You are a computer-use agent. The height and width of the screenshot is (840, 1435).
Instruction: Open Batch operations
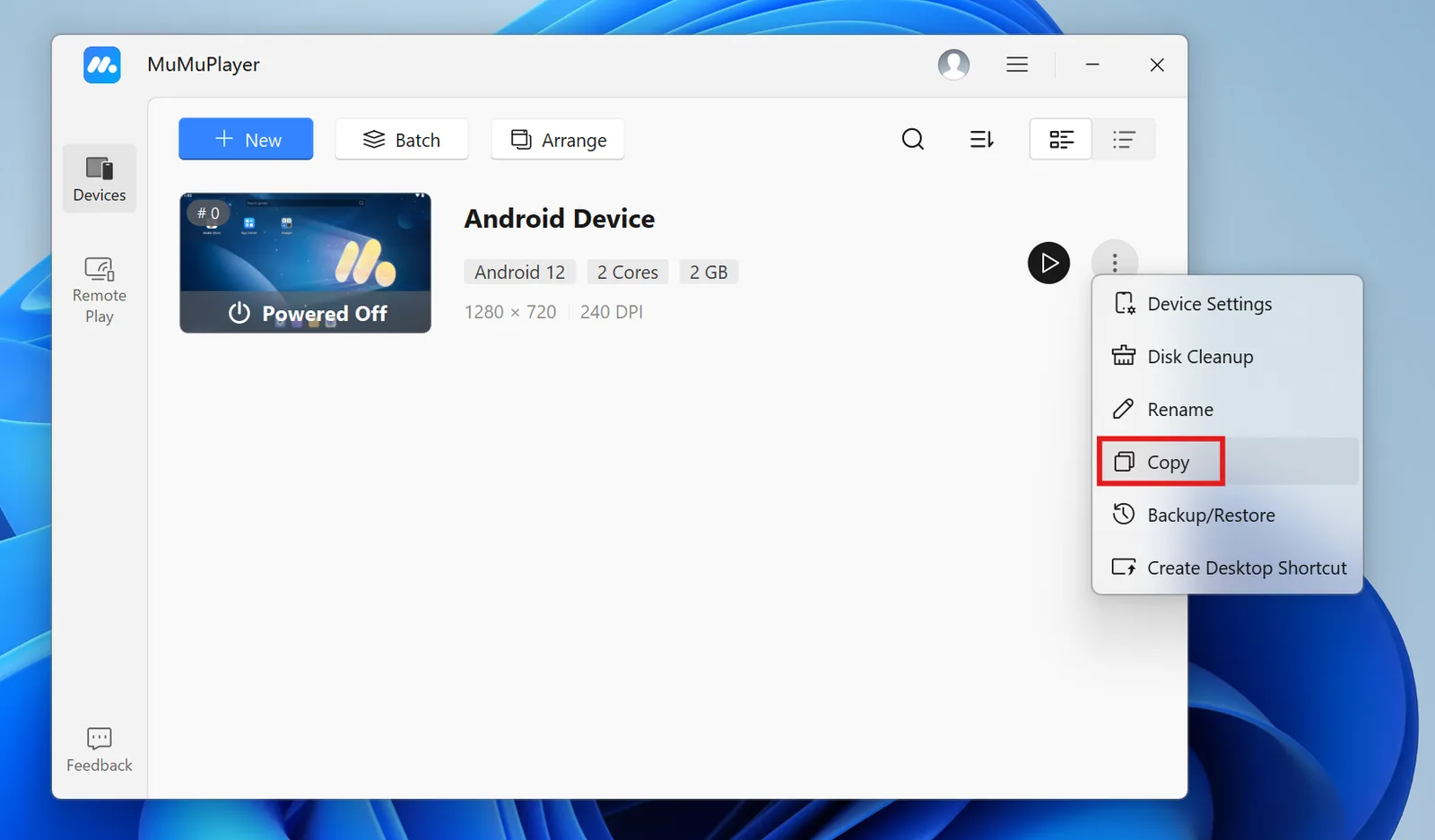click(402, 139)
